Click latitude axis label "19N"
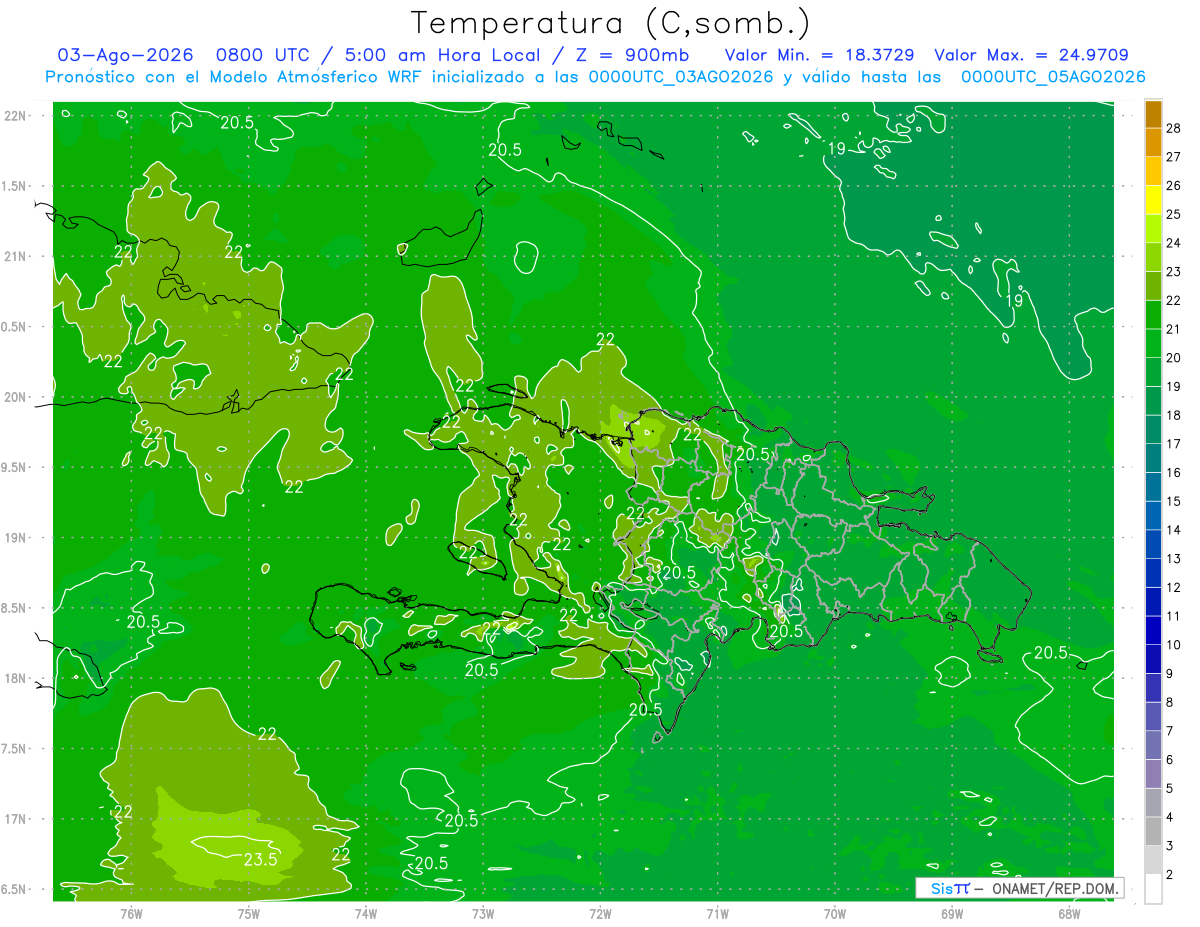1200x927 pixels. click(15, 538)
